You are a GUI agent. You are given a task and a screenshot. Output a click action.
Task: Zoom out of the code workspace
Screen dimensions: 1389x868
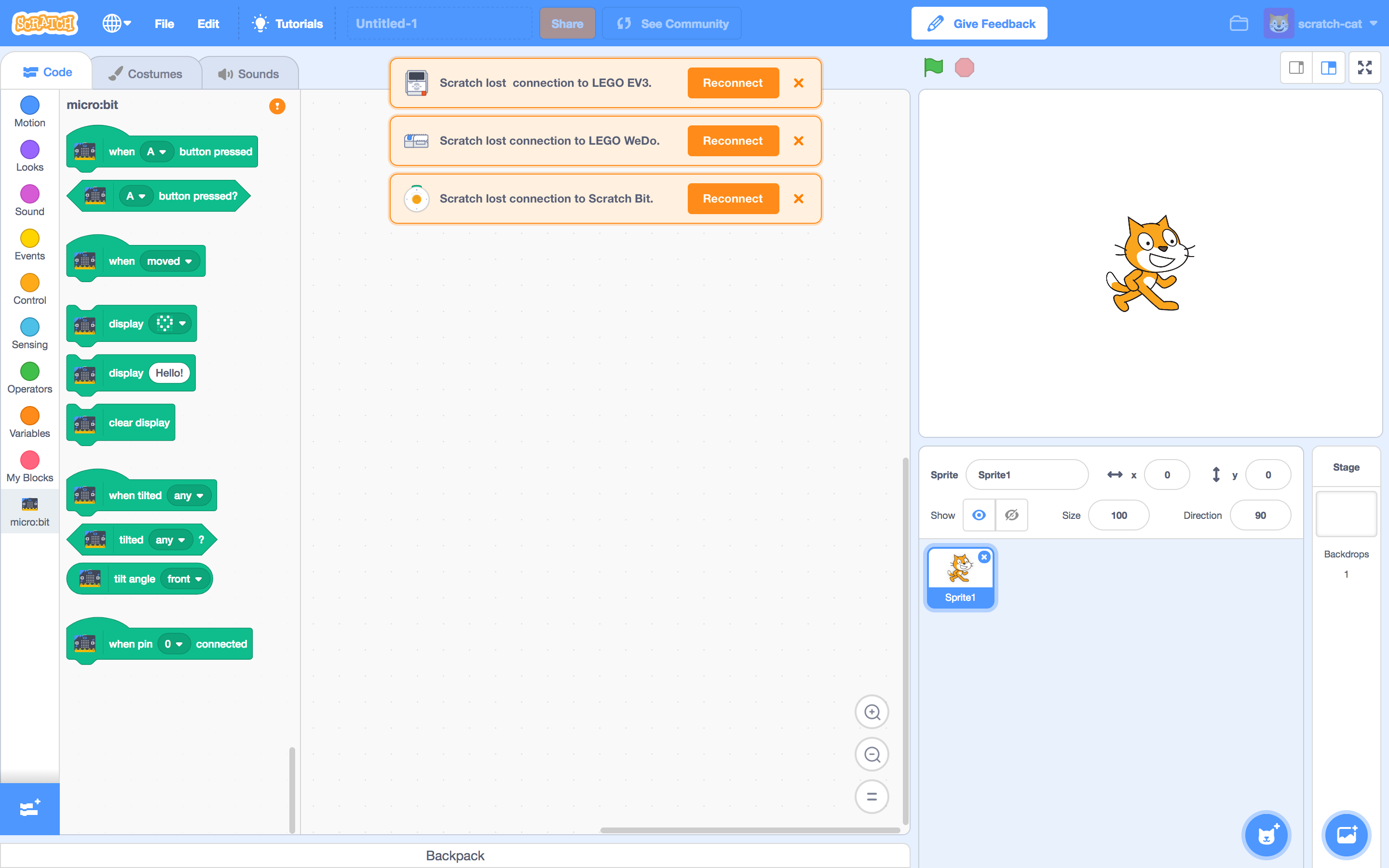click(872, 754)
